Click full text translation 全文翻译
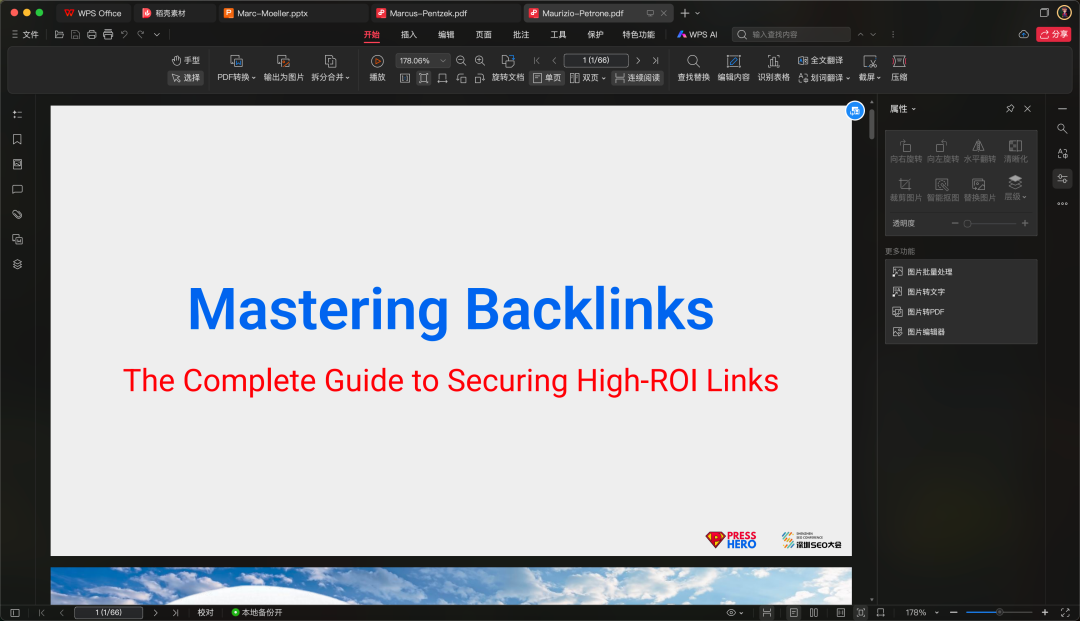The image size is (1080, 621). coord(820,61)
